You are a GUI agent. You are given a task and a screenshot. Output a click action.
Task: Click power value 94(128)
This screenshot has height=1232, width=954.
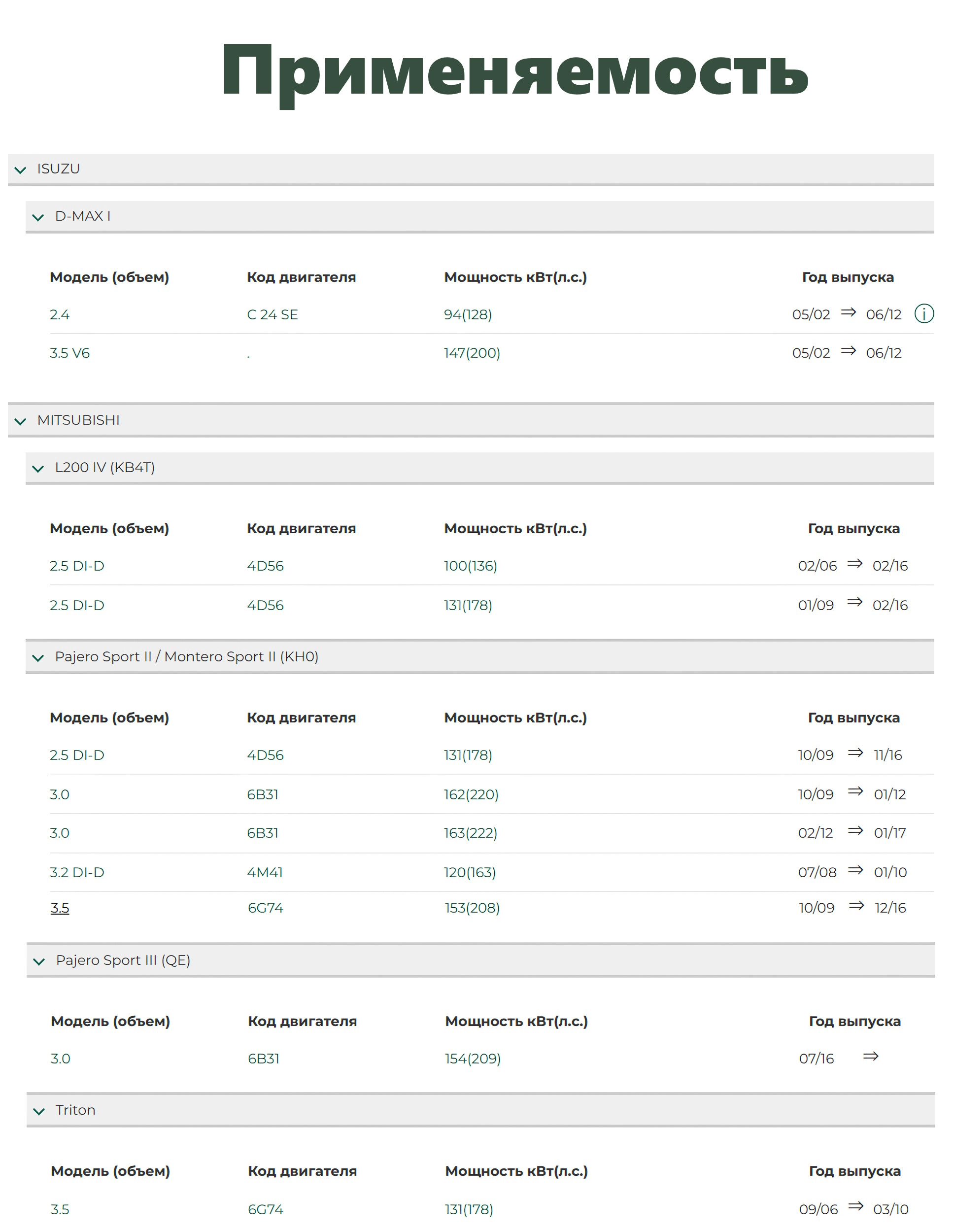468,314
